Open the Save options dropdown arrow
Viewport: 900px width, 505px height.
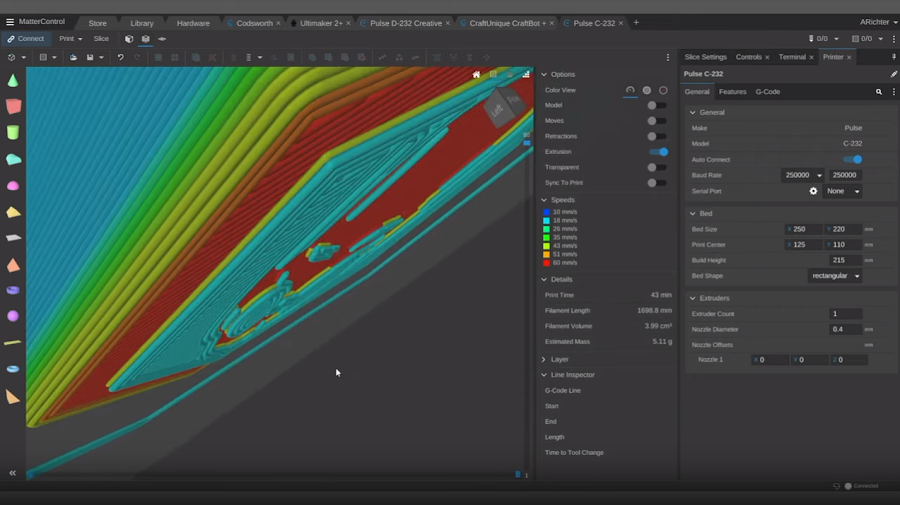pyautogui.click(x=101, y=57)
